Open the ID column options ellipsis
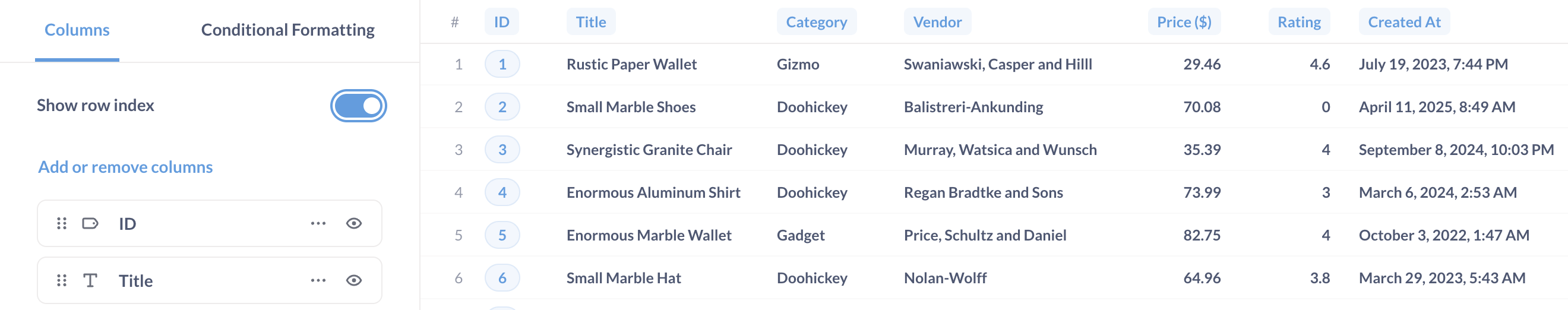 point(318,223)
